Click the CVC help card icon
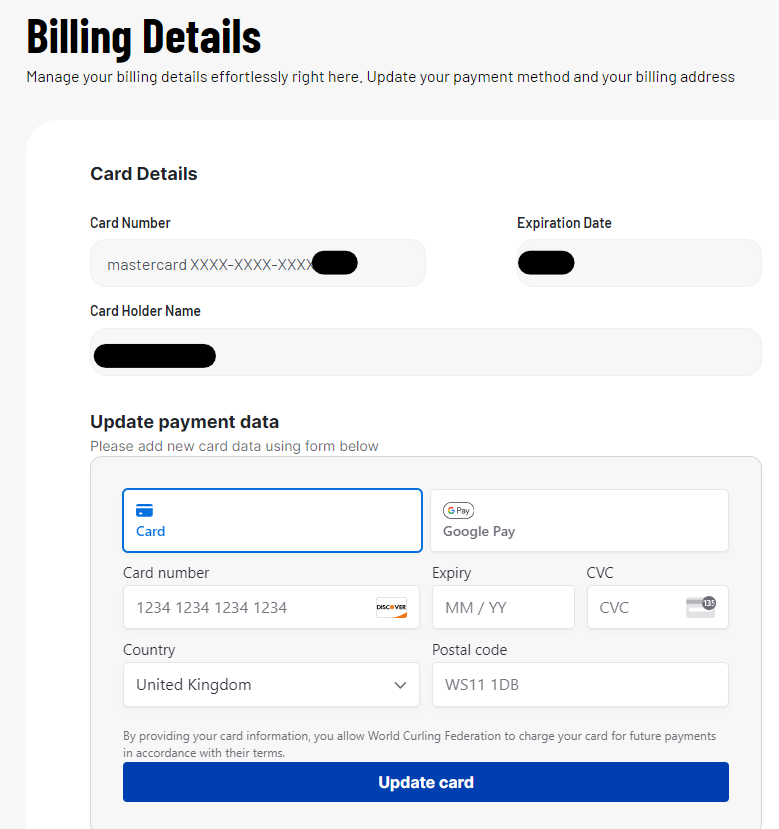Viewport: 779px width, 829px height. [x=701, y=607]
